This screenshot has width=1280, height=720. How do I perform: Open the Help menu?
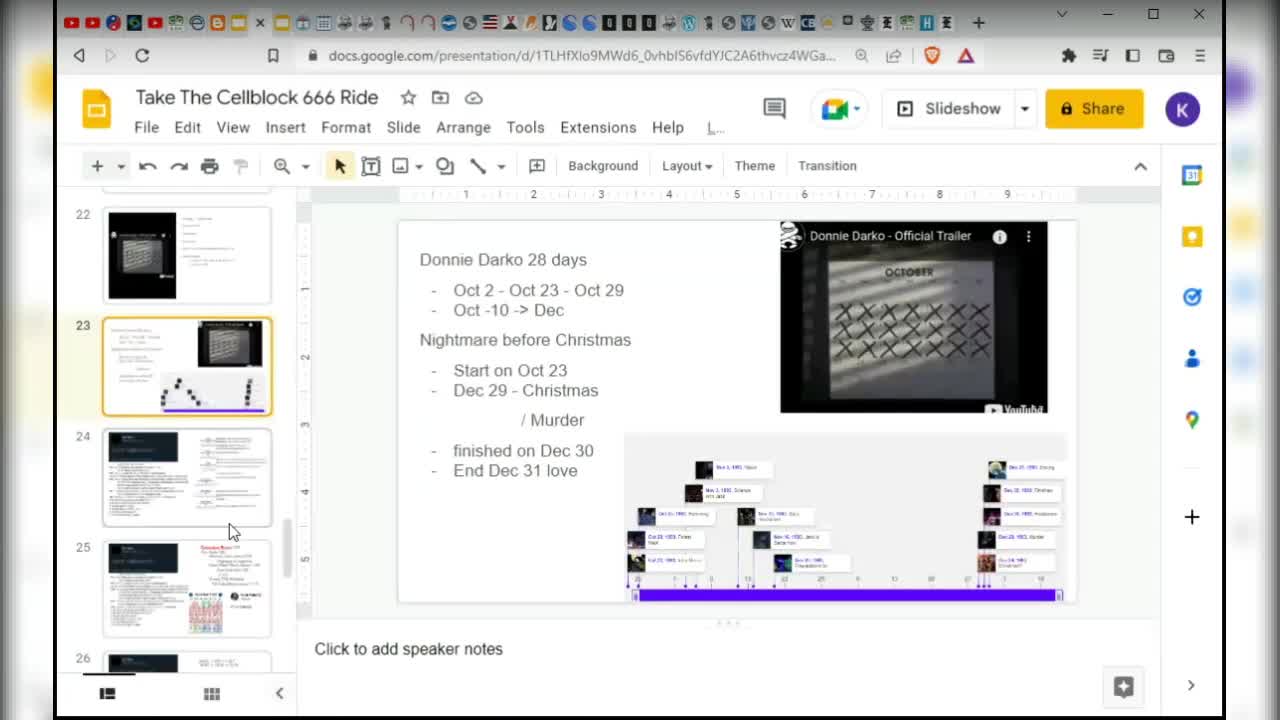tap(668, 128)
